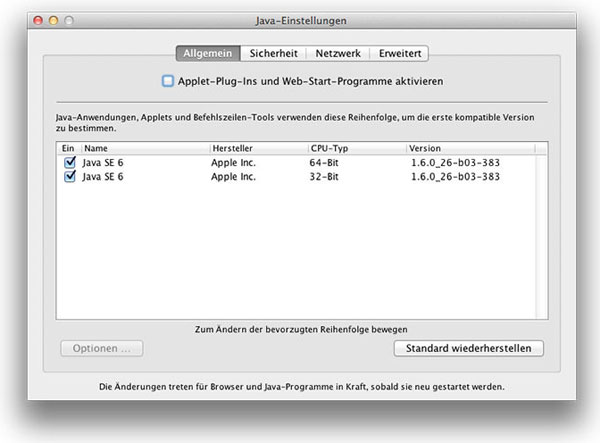Click the Ein column header

[68, 147]
